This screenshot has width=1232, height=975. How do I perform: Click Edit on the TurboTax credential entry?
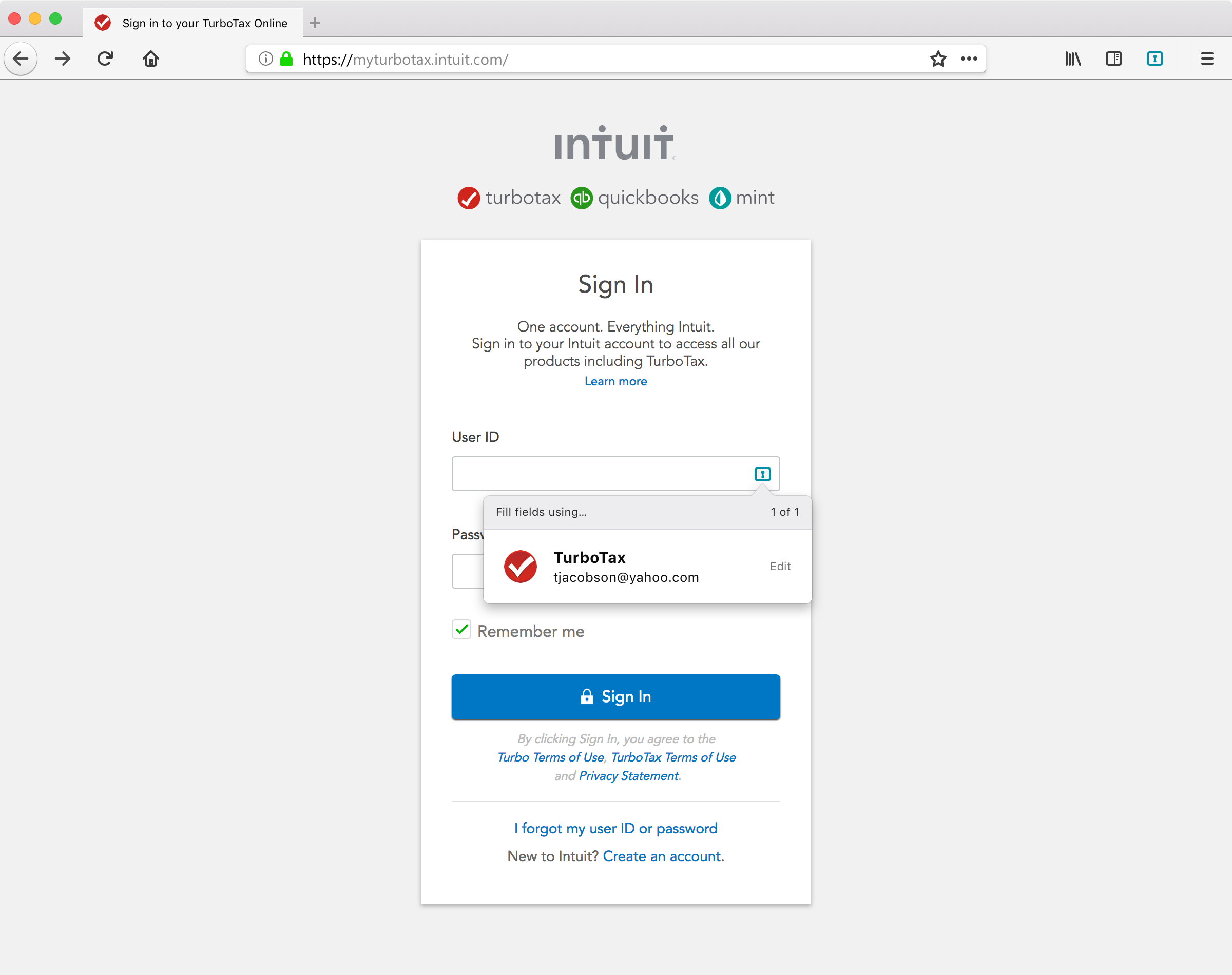coord(780,565)
